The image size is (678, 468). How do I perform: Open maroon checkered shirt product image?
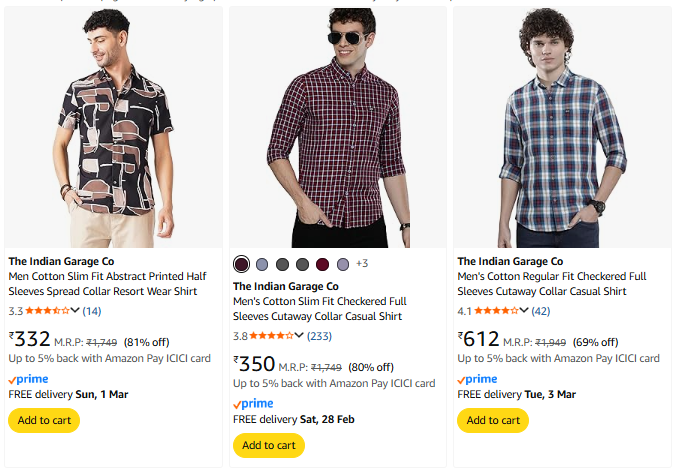338,127
